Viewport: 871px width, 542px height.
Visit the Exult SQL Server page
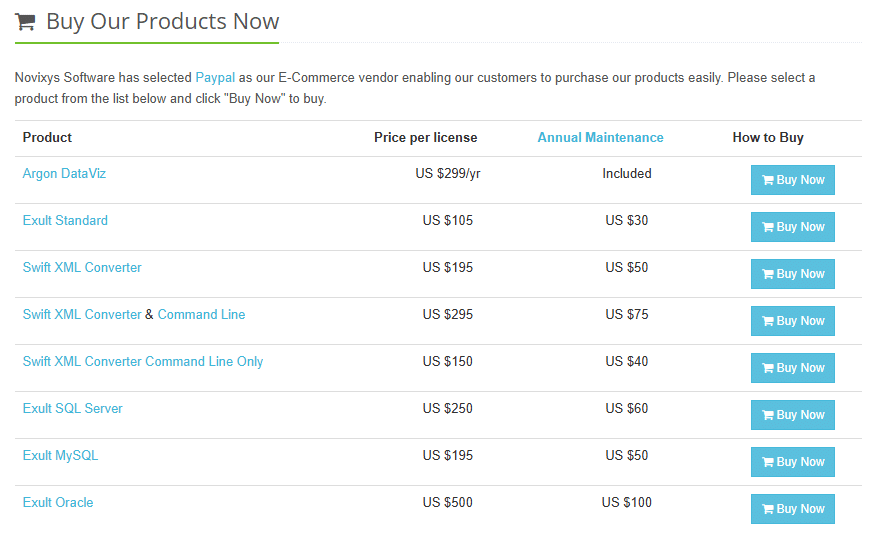pos(72,408)
